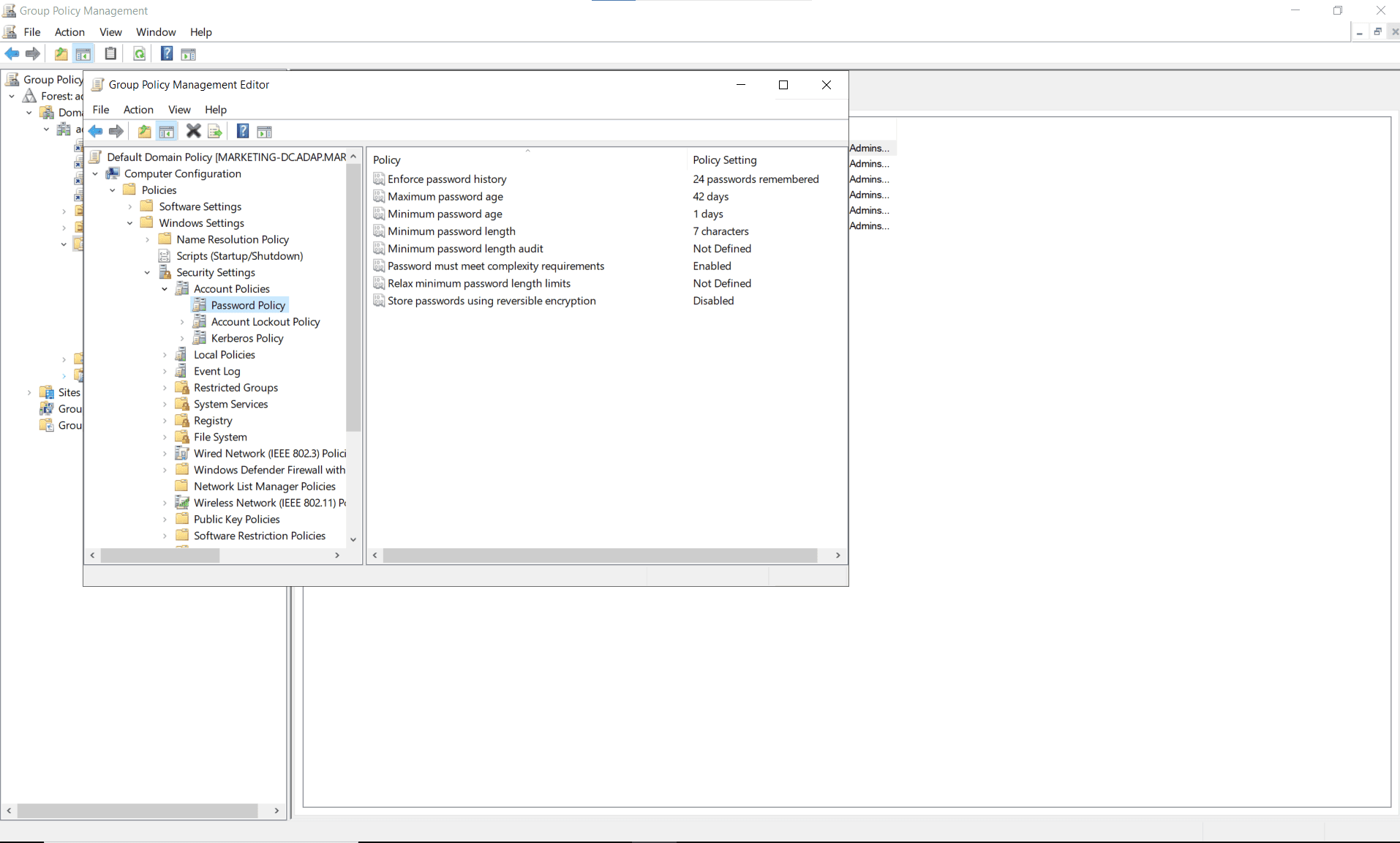
Task: Click the Forest icon in Group Policy Management tree
Action: point(30,96)
